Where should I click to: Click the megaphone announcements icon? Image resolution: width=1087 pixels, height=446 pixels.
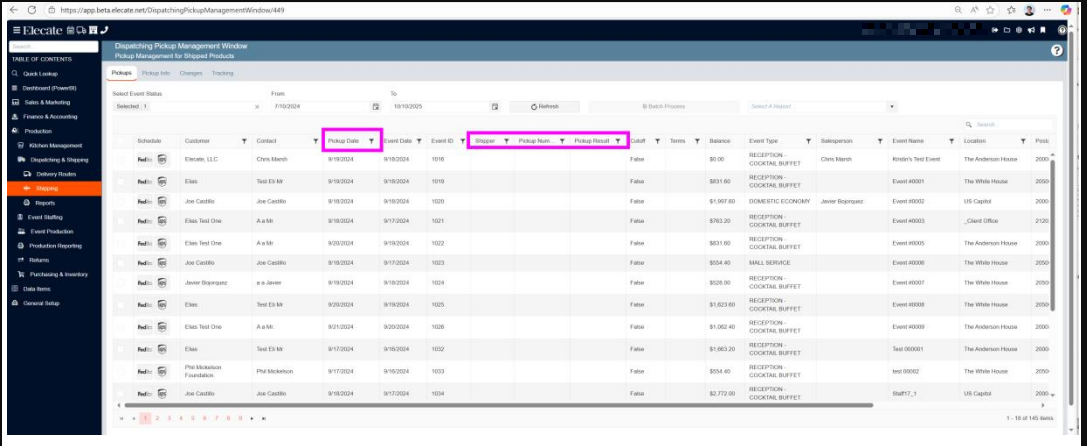[x=1029, y=30]
